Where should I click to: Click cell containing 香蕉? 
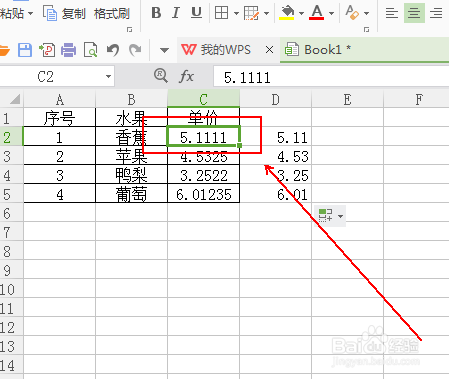point(131,137)
